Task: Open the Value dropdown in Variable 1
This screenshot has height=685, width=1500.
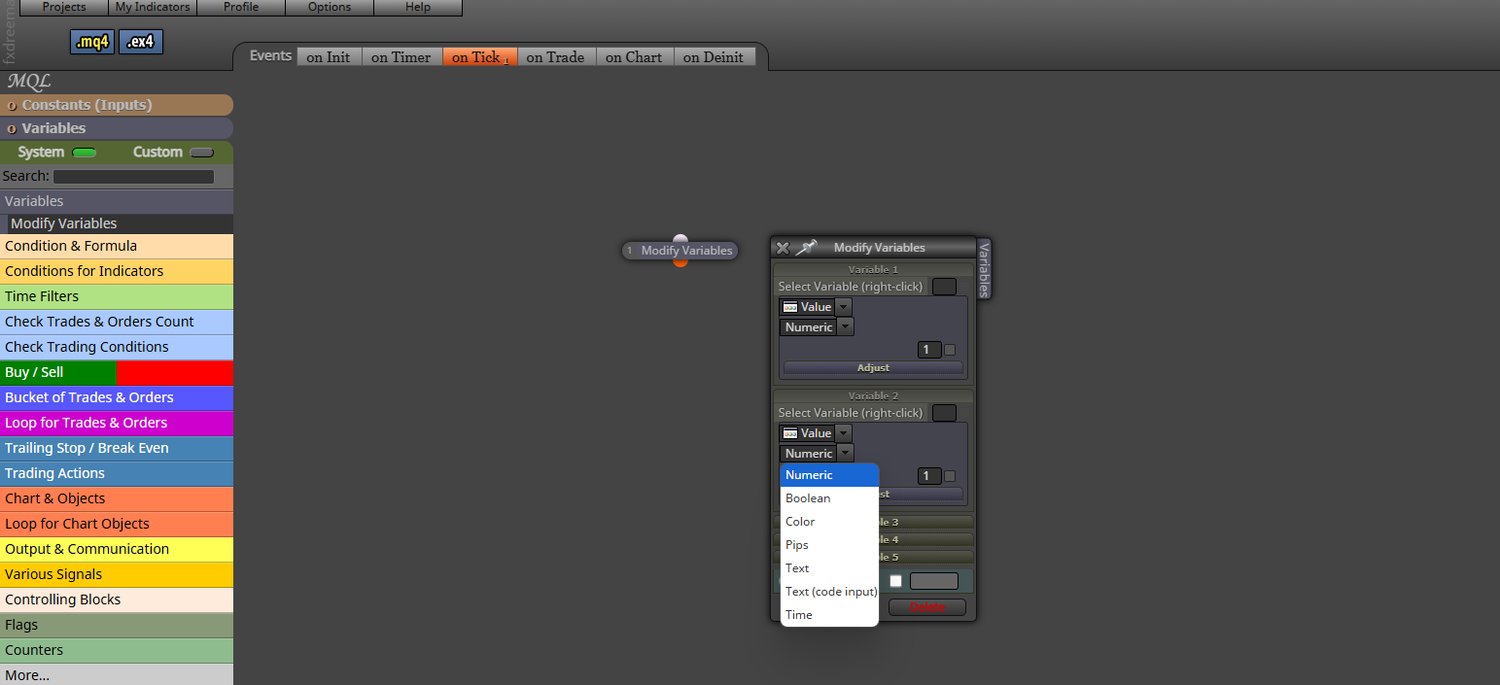Action: coord(842,306)
